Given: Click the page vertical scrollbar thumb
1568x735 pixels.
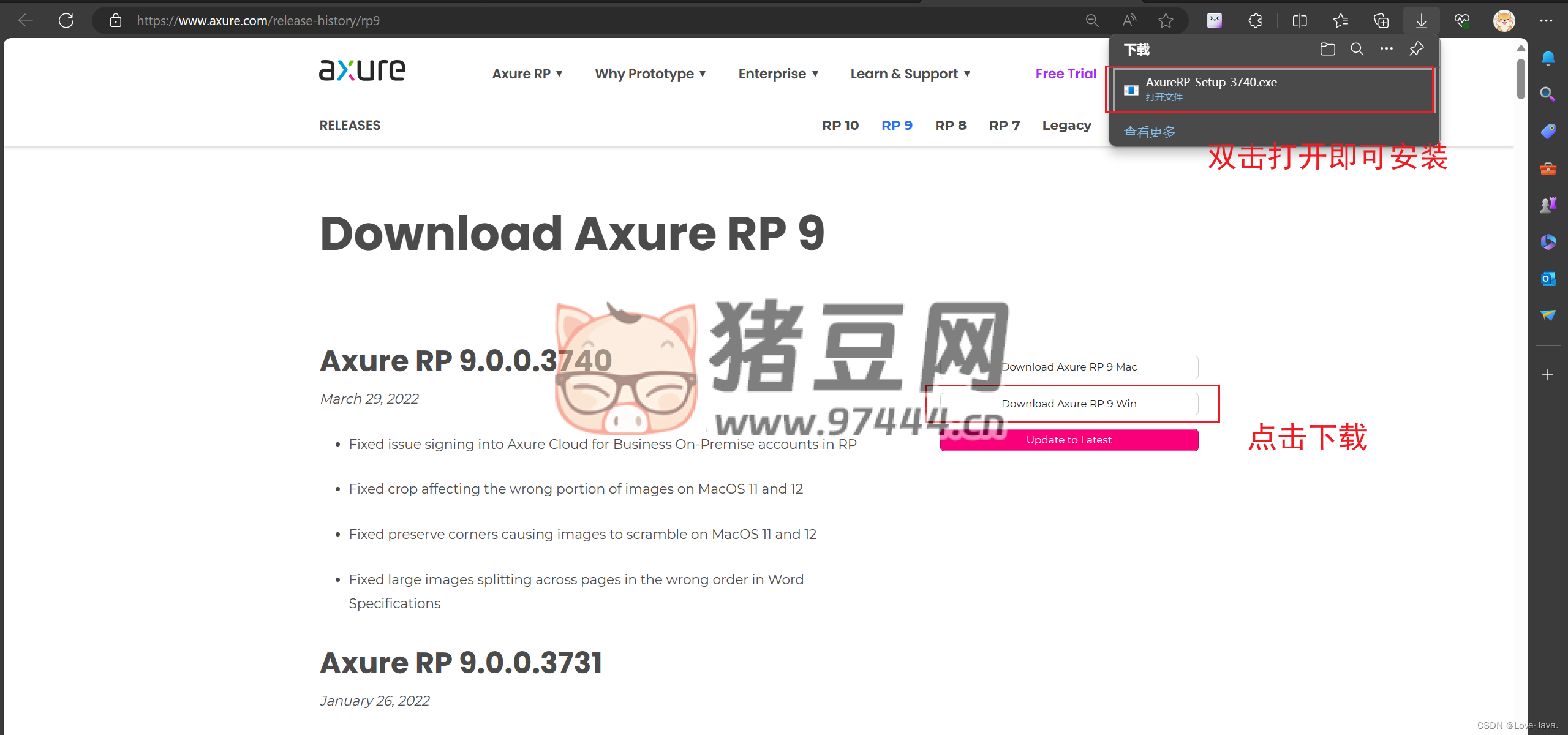Looking at the screenshot, I should pyautogui.click(x=1521, y=79).
